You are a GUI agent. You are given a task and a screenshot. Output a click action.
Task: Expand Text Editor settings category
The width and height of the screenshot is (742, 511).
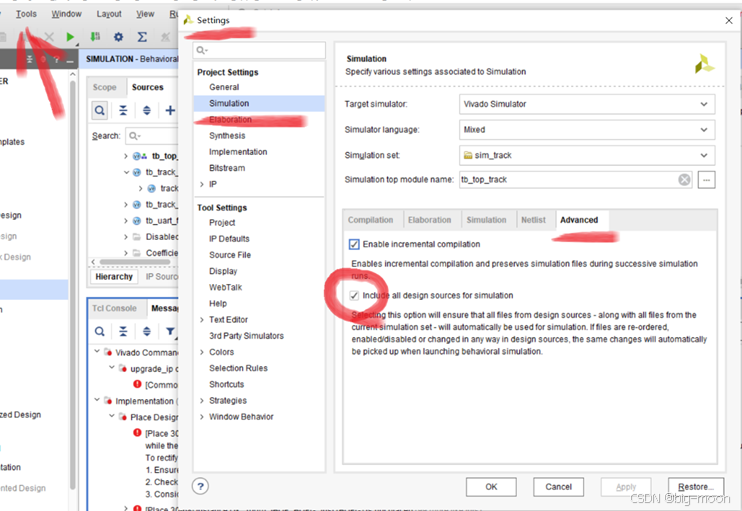pyautogui.click(x=202, y=320)
